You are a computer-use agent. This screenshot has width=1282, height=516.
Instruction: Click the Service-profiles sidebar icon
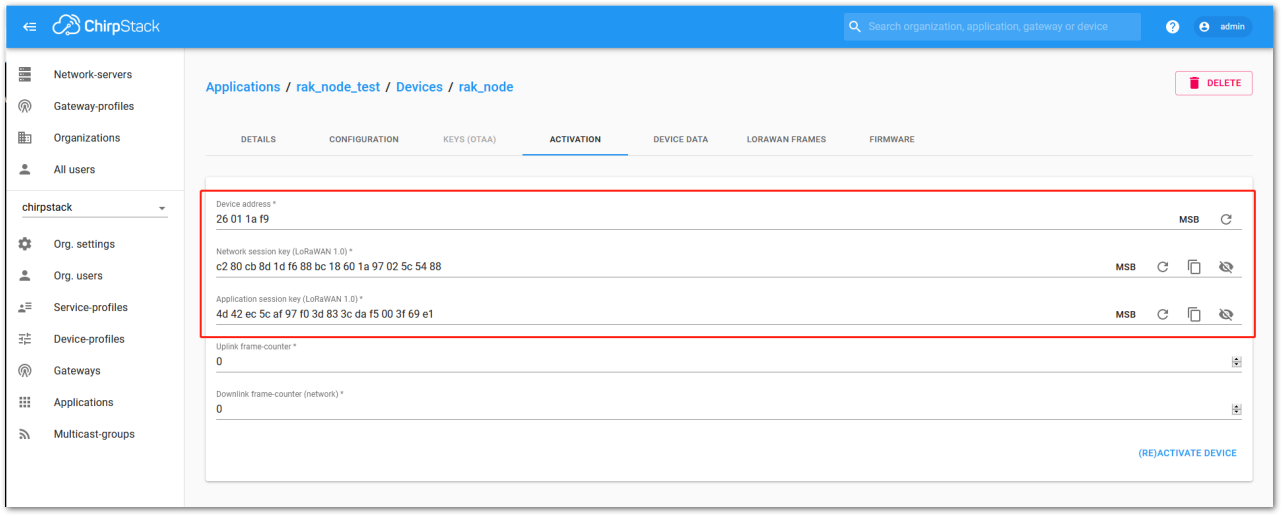click(25, 307)
